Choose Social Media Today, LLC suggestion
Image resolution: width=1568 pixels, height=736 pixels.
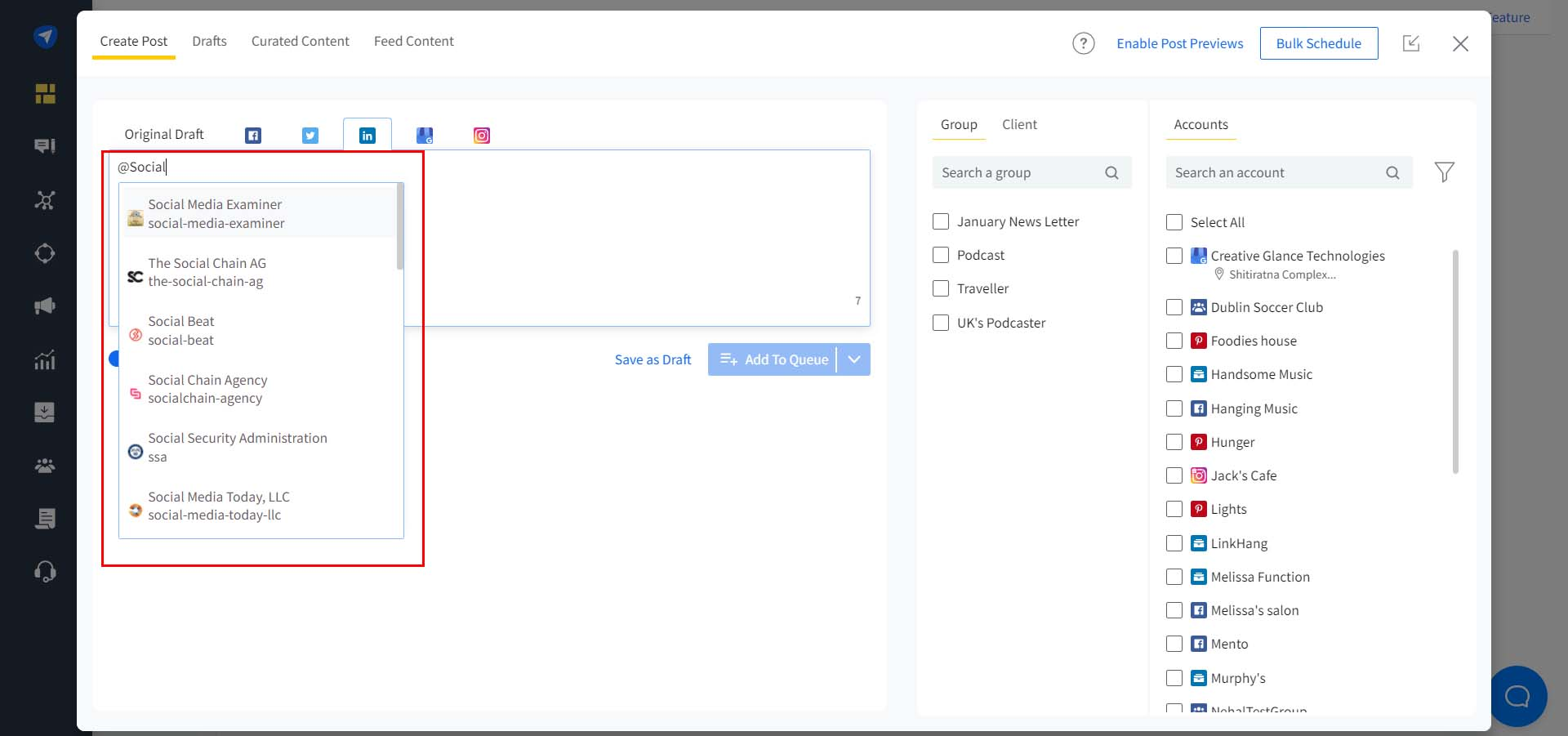pos(259,506)
